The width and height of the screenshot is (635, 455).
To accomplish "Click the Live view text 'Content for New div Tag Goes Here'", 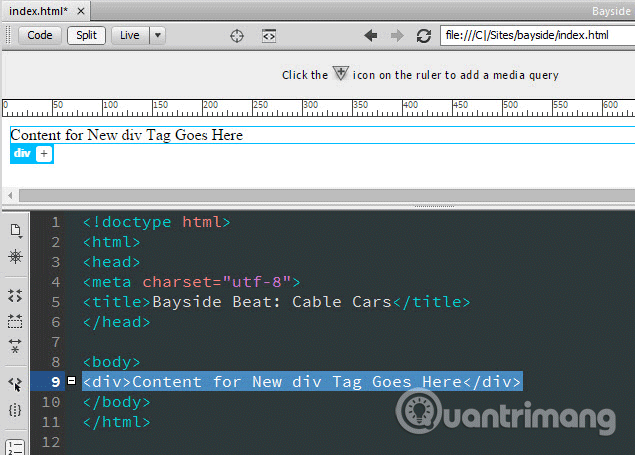I will click(126, 135).
